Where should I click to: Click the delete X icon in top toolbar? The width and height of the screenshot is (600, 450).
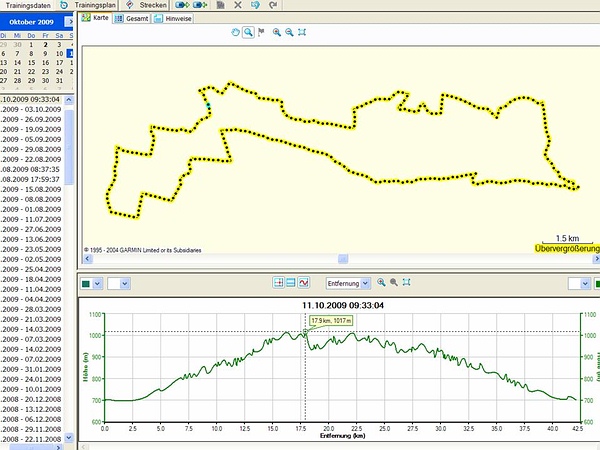click(236, 5)
